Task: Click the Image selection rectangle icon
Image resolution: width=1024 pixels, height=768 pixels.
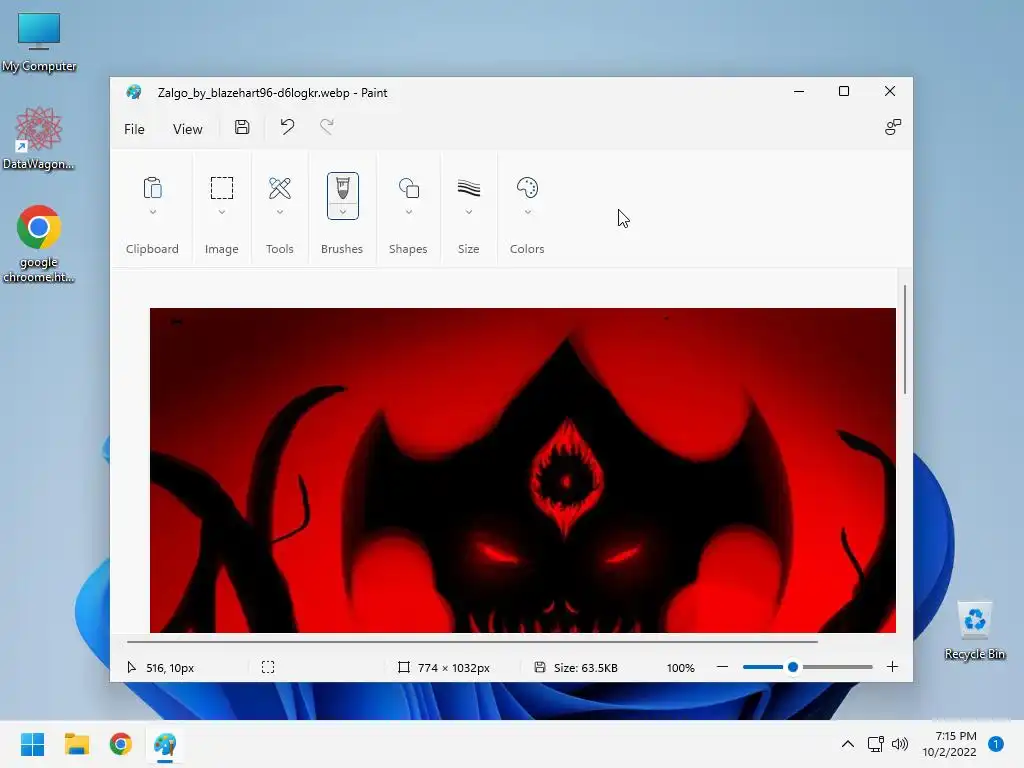Action: pos(221,188)
